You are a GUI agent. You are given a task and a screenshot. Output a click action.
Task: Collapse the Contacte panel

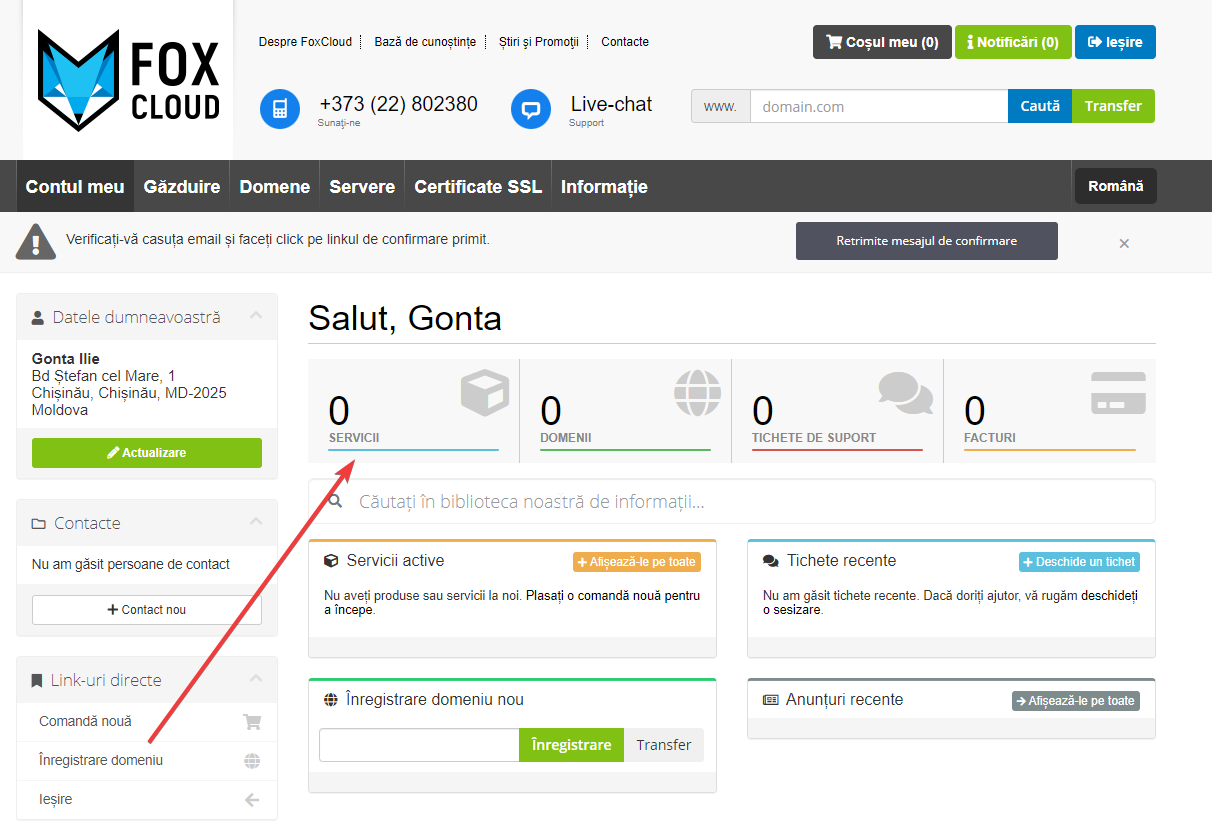pyautogui.click(x=256, y=522)
